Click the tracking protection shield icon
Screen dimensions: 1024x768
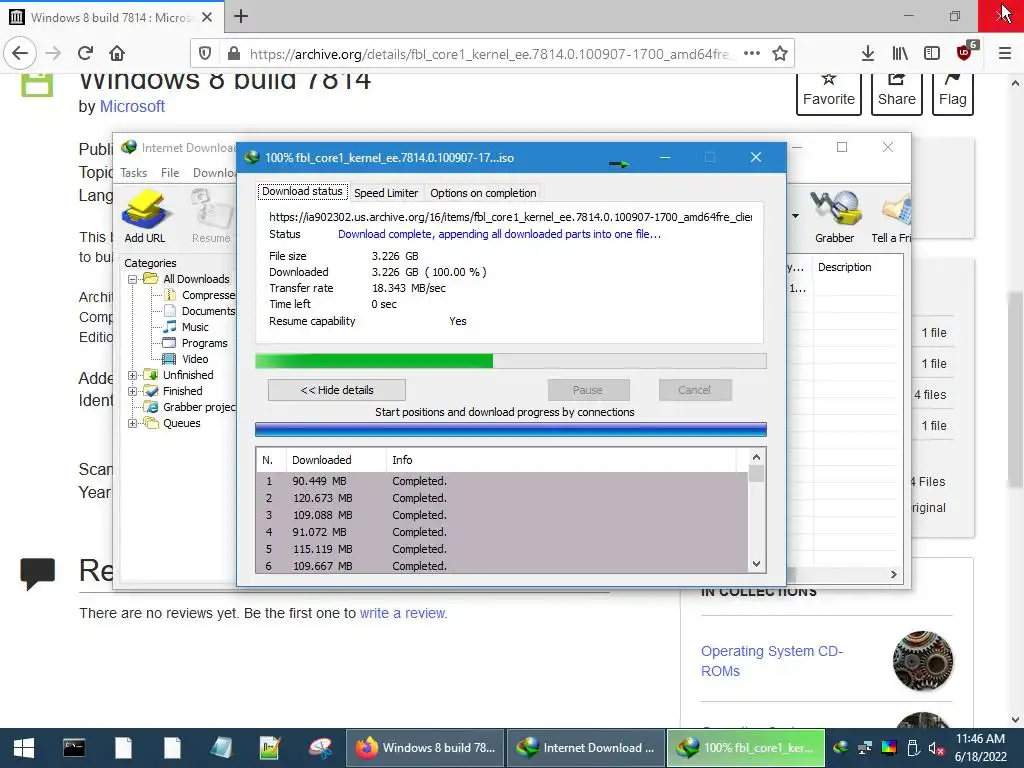pos(204,54)
